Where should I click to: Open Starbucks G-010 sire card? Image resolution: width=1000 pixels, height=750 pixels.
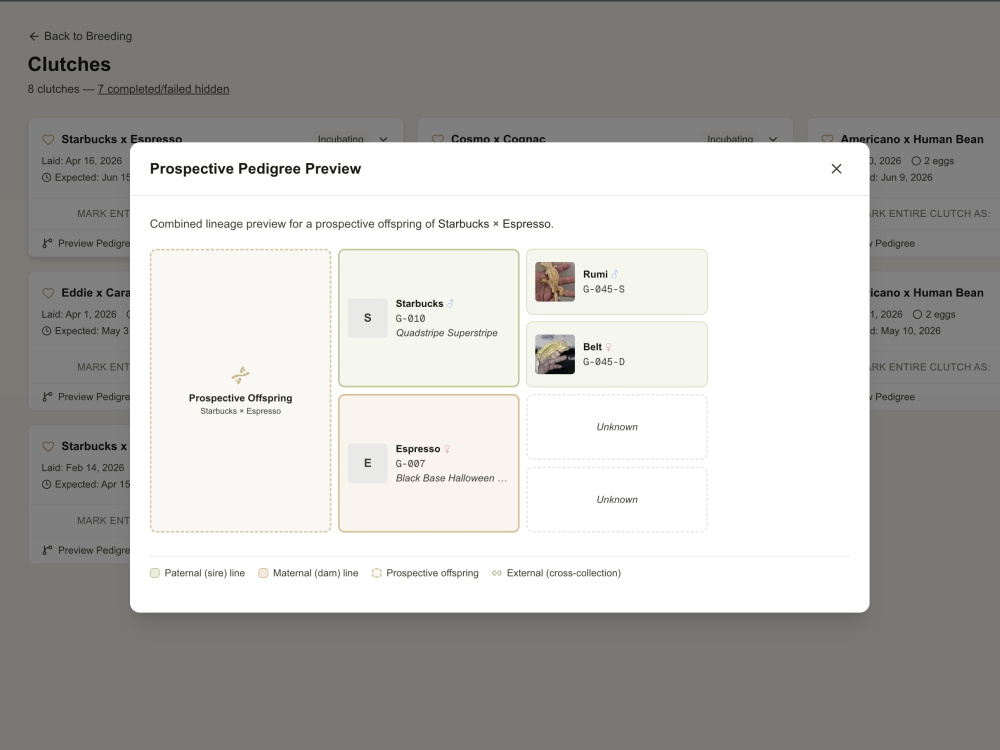[429, 318]
